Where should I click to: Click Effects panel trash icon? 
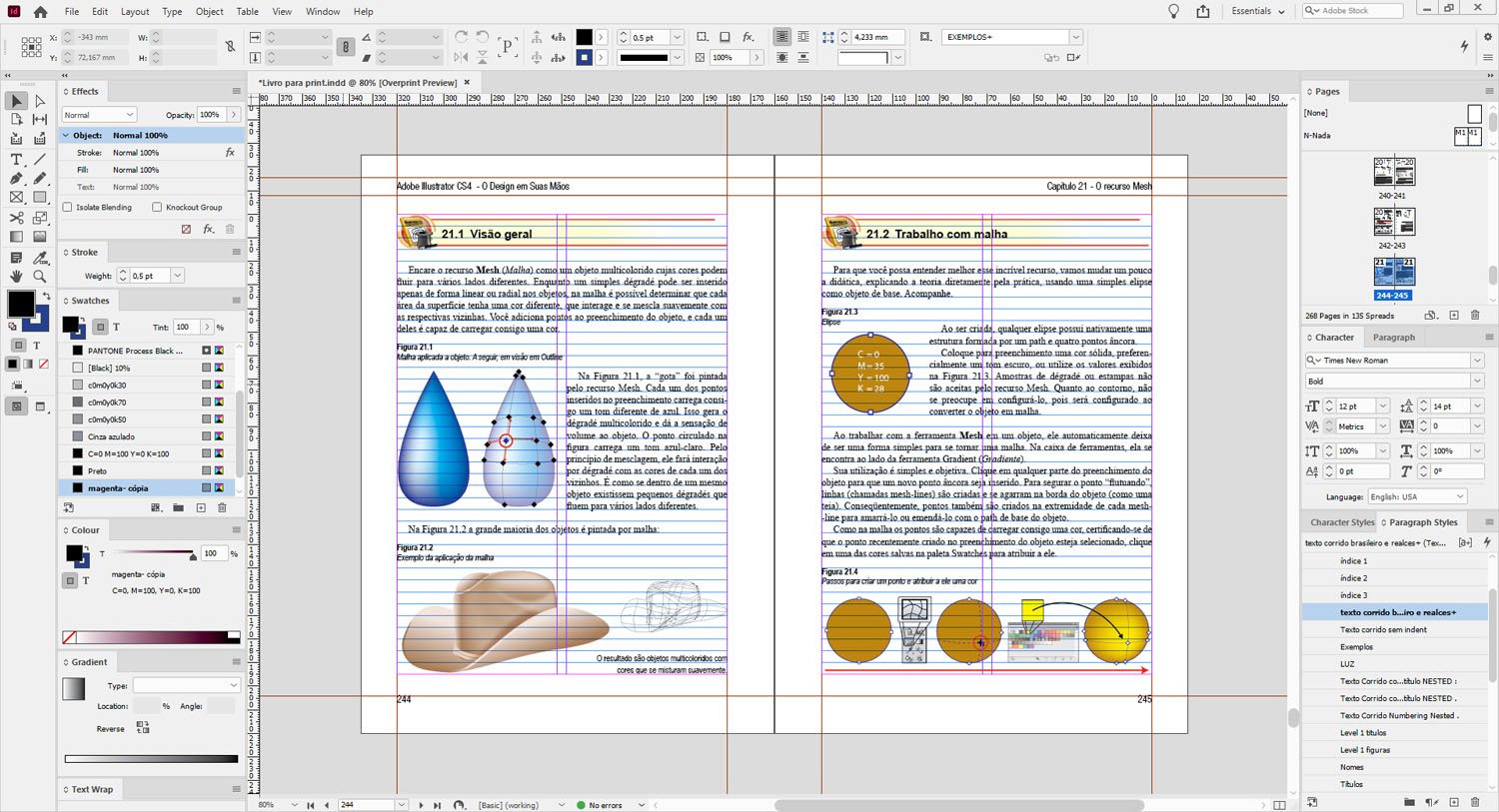tap(230, 230)
